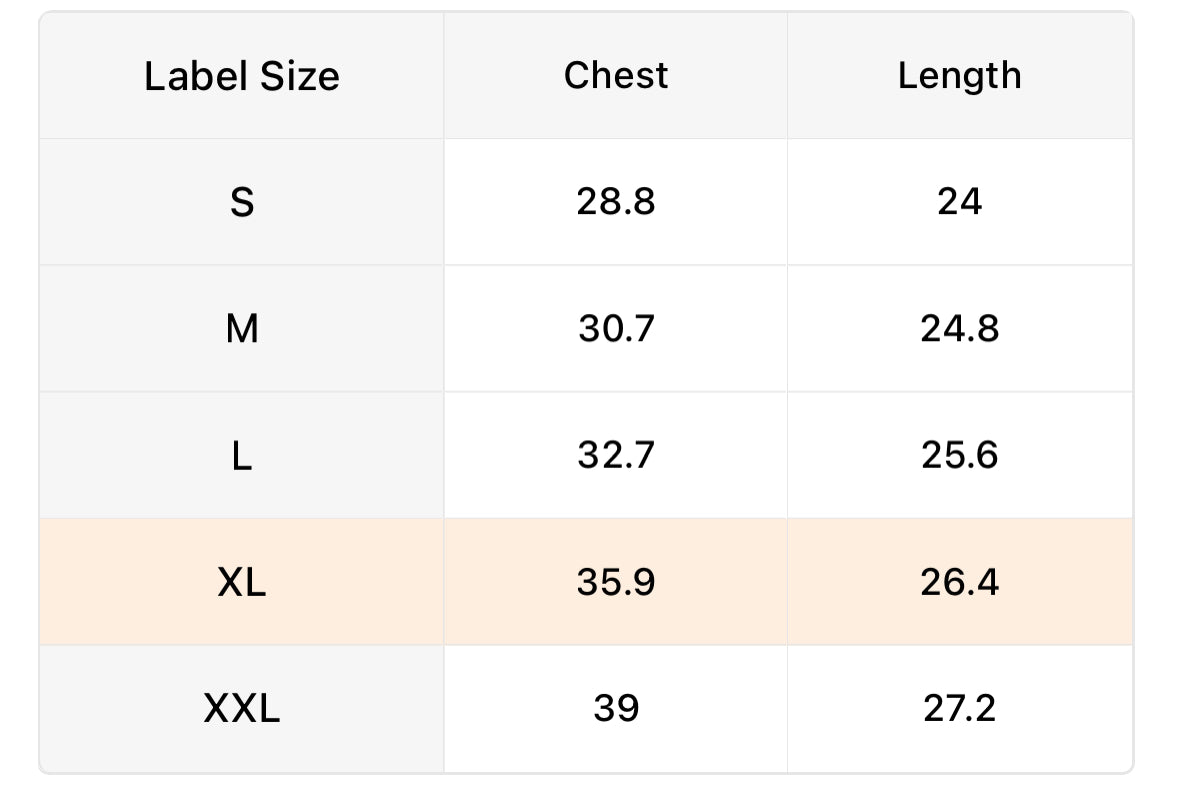This screenshot has width=1179, height=811.
Task: Click length value 24 for size S
Action: tap(959, 201)
